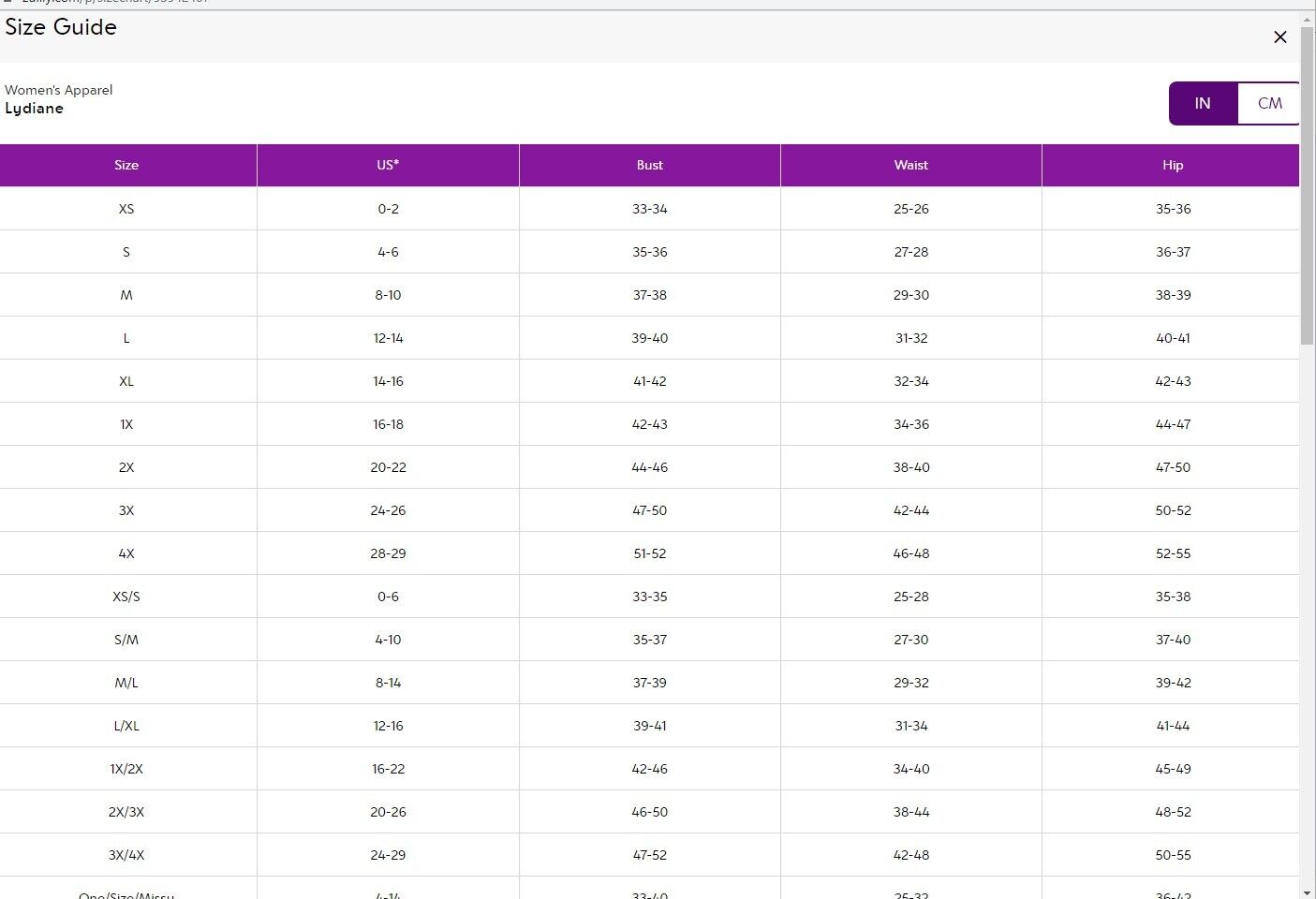
Task: Click the US* column header
Action: pyautogui.click(x=388, y=165)
